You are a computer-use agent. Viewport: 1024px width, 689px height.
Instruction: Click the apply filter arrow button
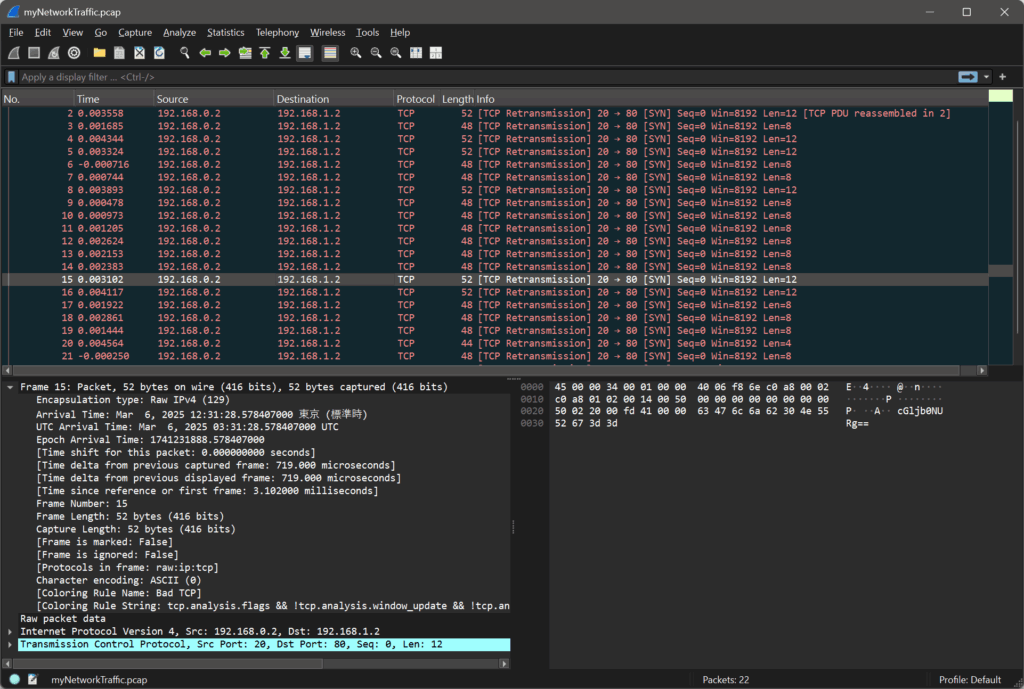tap(967, 77)
